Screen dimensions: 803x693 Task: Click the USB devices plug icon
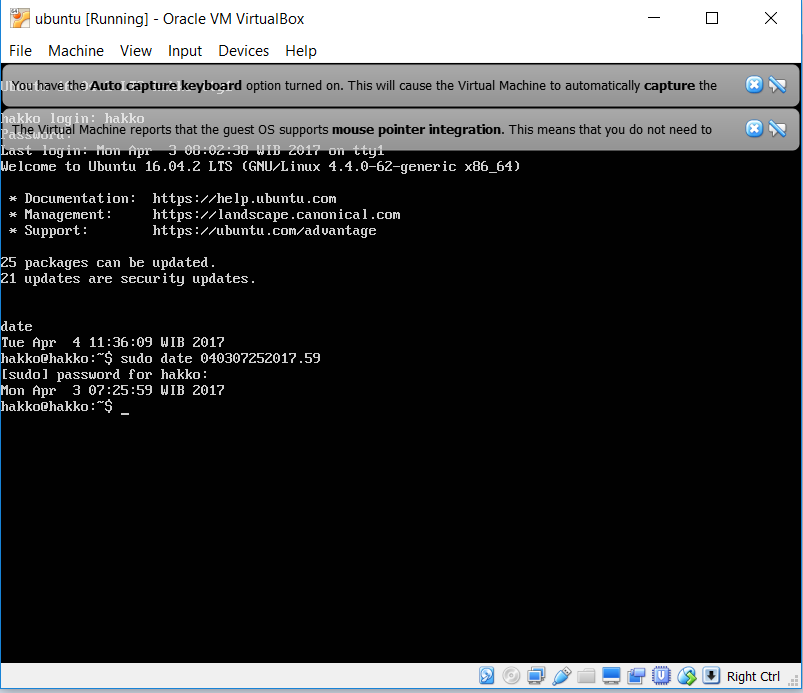[561, 676]
